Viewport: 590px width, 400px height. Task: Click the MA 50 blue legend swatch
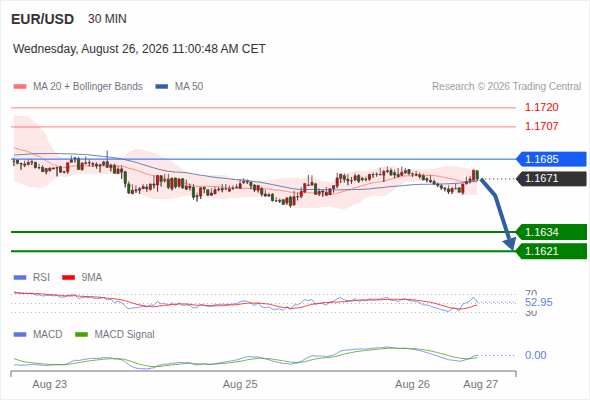coord(162,87)
